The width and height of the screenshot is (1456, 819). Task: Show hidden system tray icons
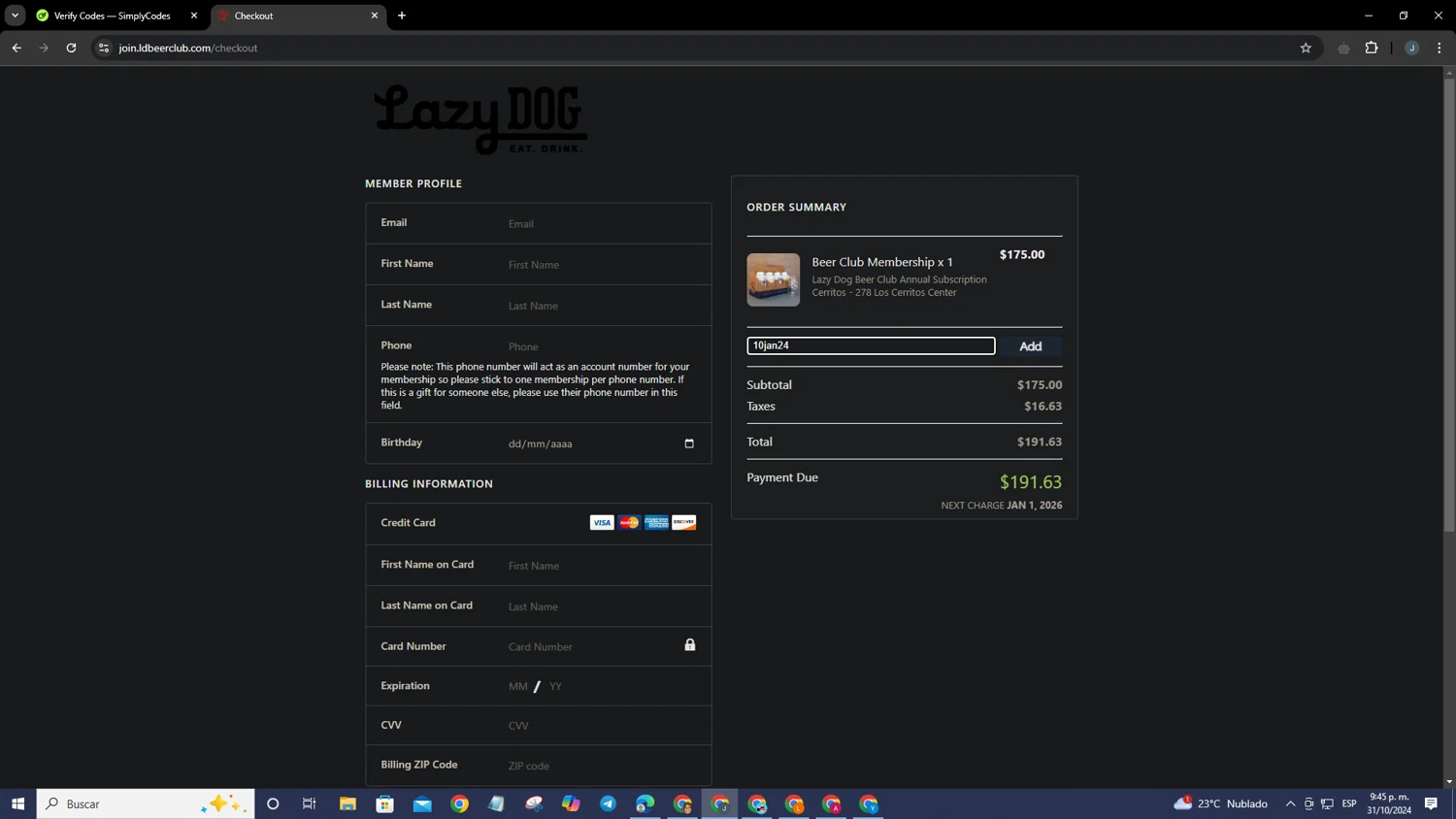click(x=1290, y=803)
